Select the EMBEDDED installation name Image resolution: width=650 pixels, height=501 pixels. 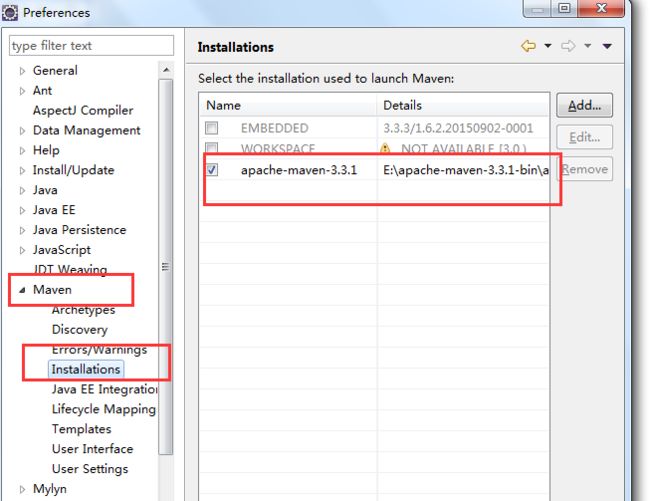274,128
